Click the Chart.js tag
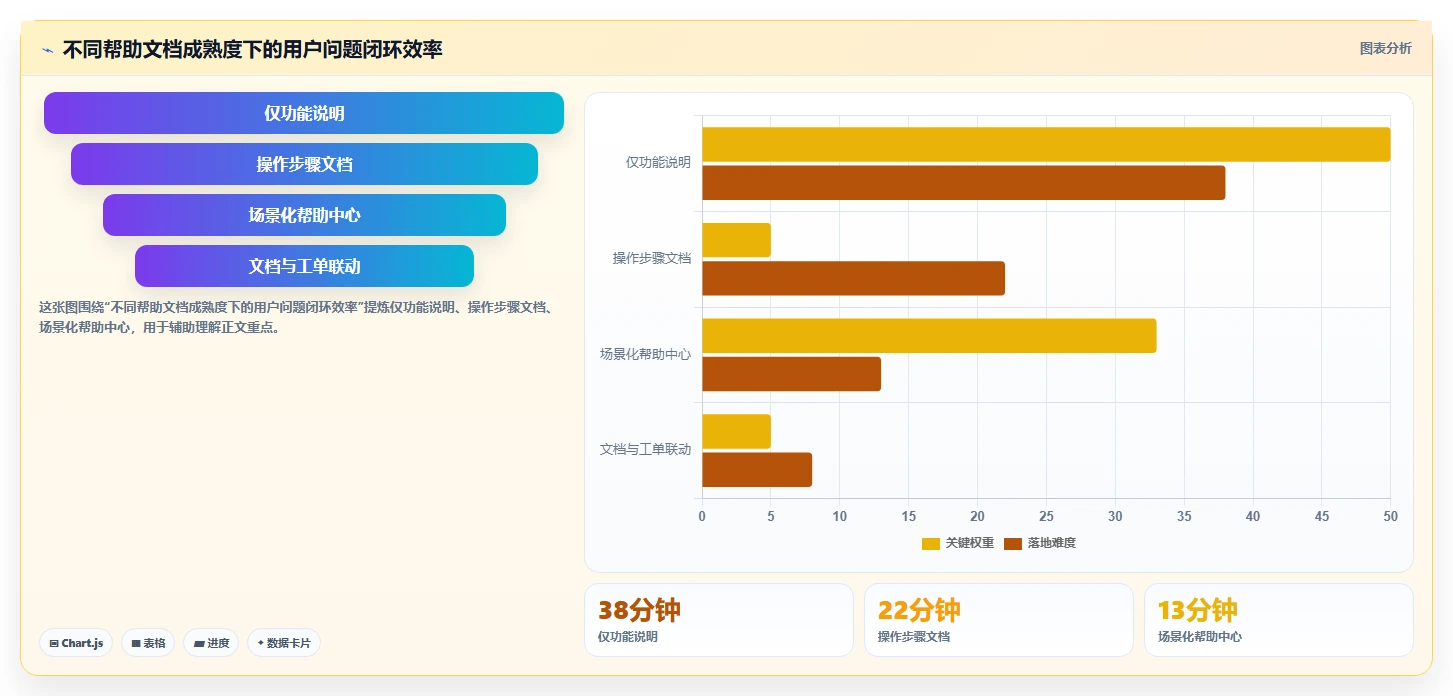 point(77,643)
